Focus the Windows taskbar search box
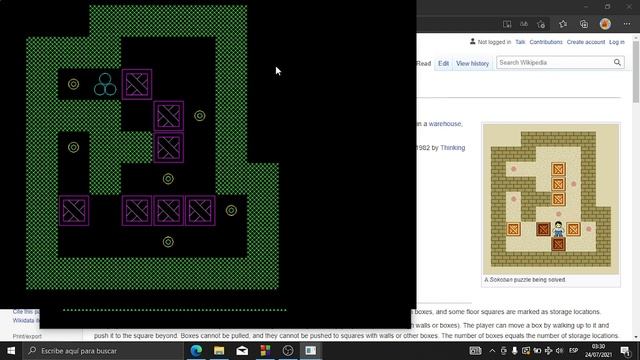This screenshot has height=360, width=640. tap(104, 351)
